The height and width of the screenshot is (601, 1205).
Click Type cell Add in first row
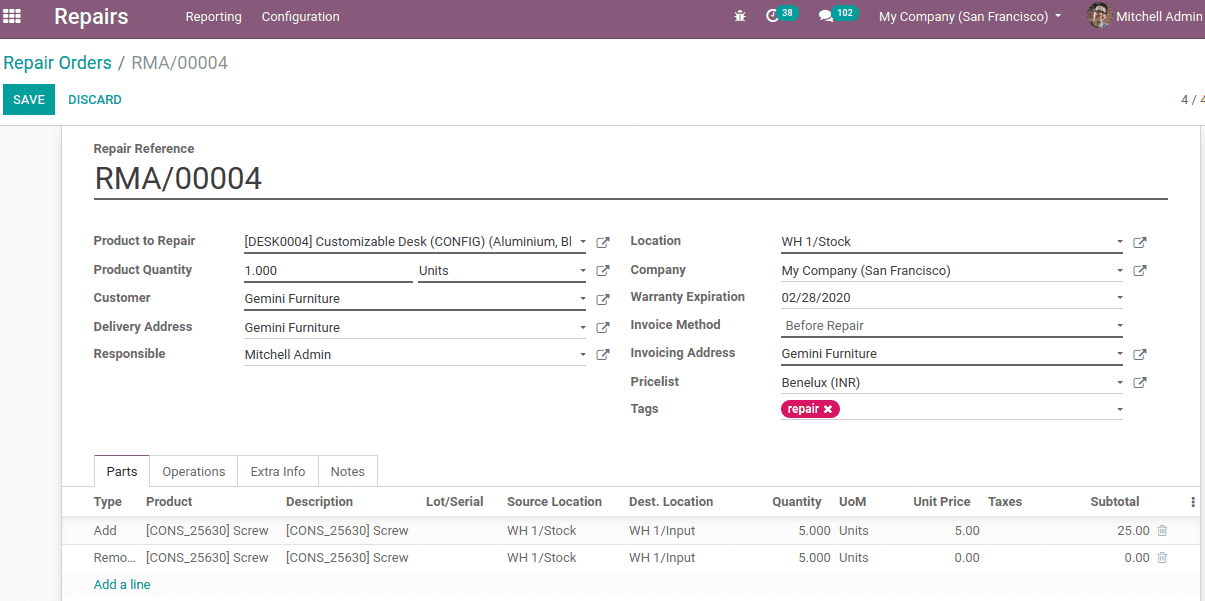[105, 531]
